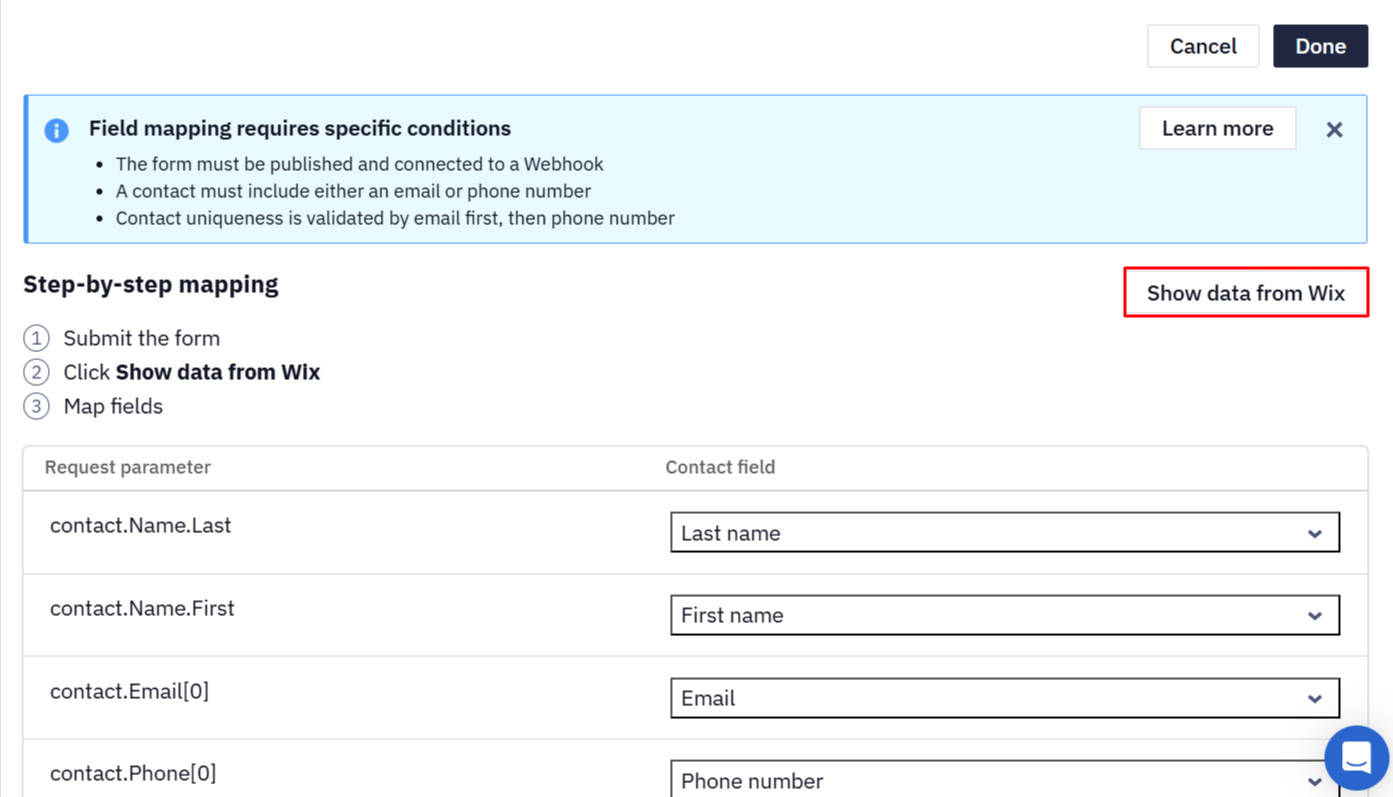
Task: Open the First name contact field dropdown
Action: point(1005,615)
